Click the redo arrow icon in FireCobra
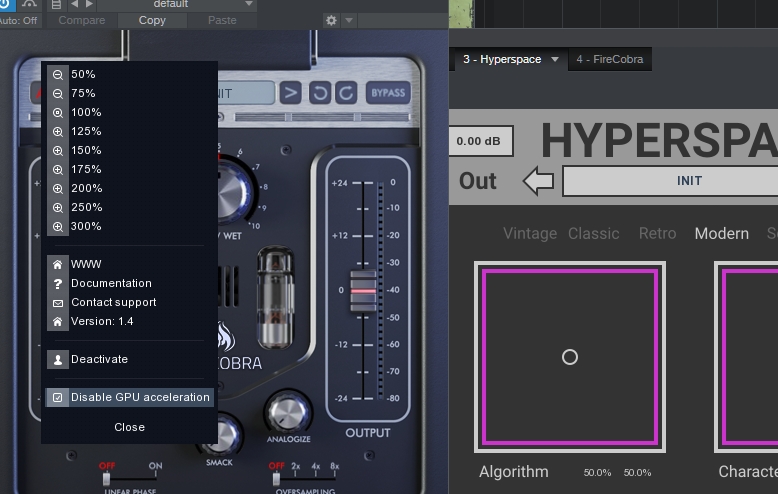The width and height of the screenshot is (778, 494). 345,93
